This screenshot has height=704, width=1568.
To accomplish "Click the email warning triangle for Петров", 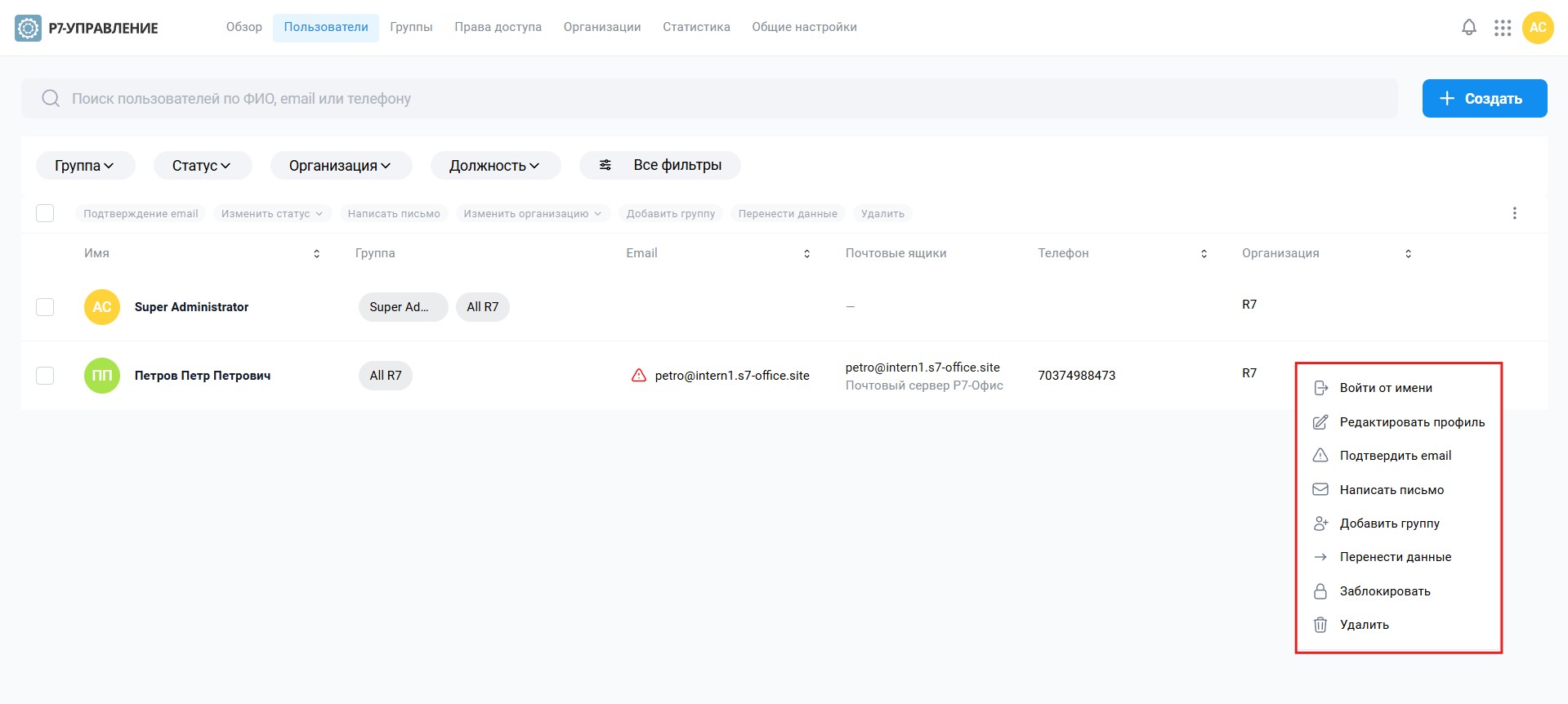I will pos(639,376).
